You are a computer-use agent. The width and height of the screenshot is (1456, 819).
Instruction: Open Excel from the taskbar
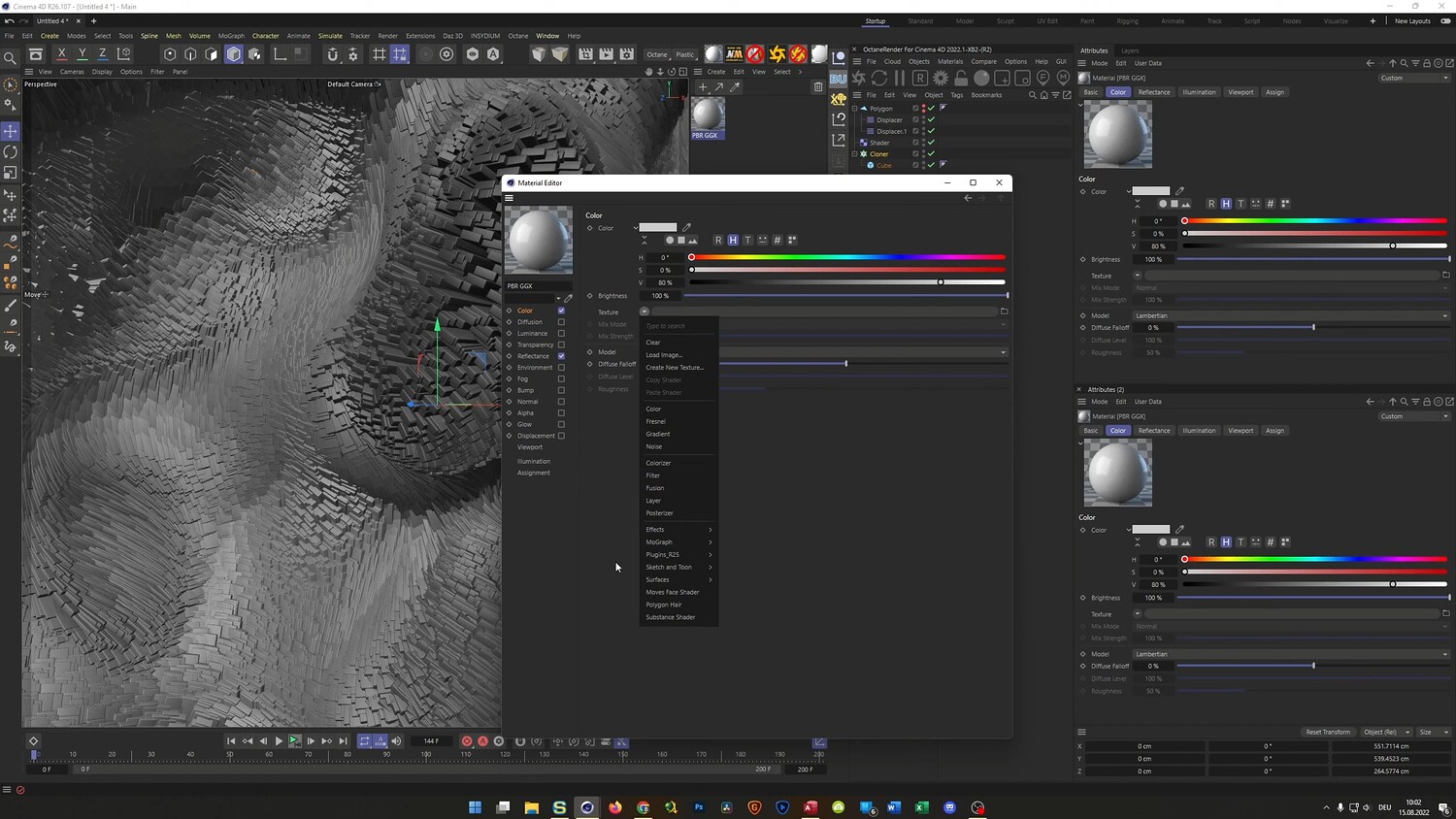tap(922, 807)
